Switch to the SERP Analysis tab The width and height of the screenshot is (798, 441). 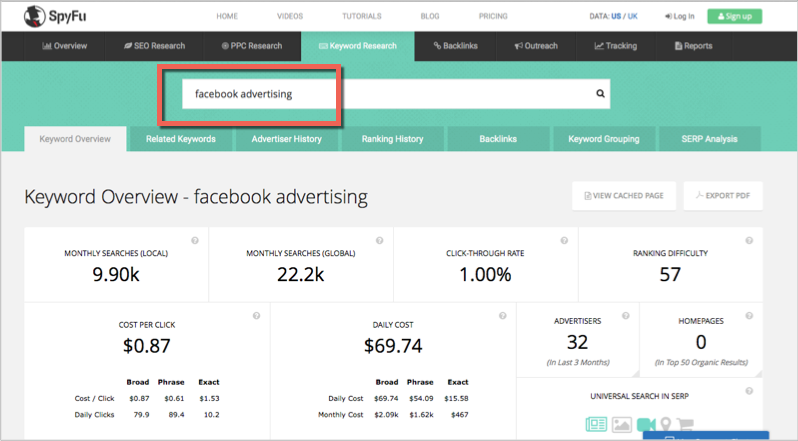(x=709, y=139)
